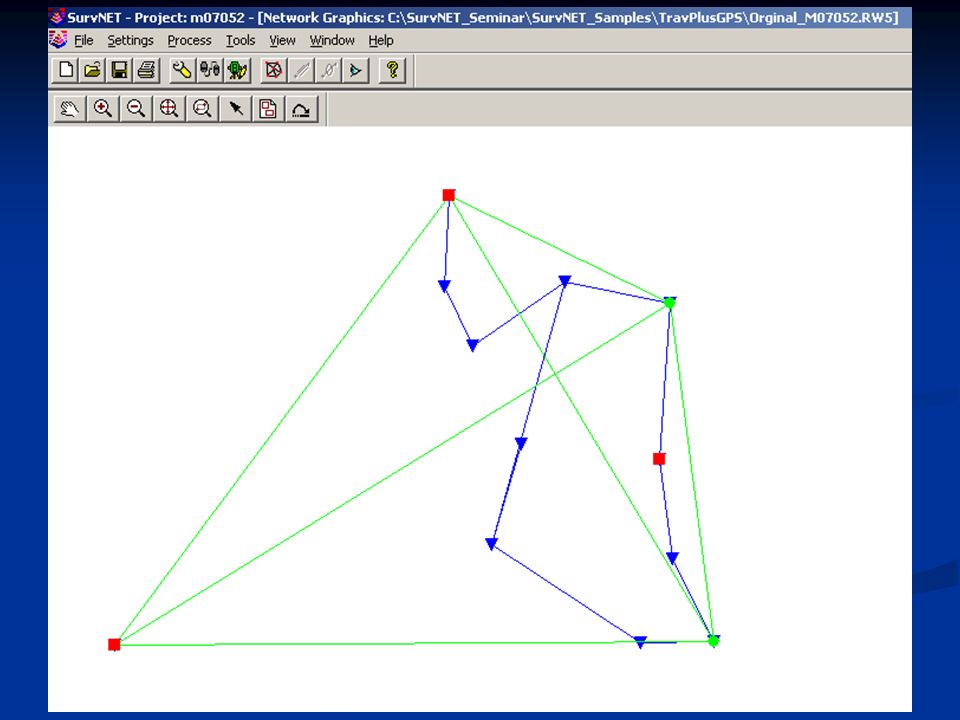
Task: Click the red control point on the right traverse leg
Action: [659, 459]
